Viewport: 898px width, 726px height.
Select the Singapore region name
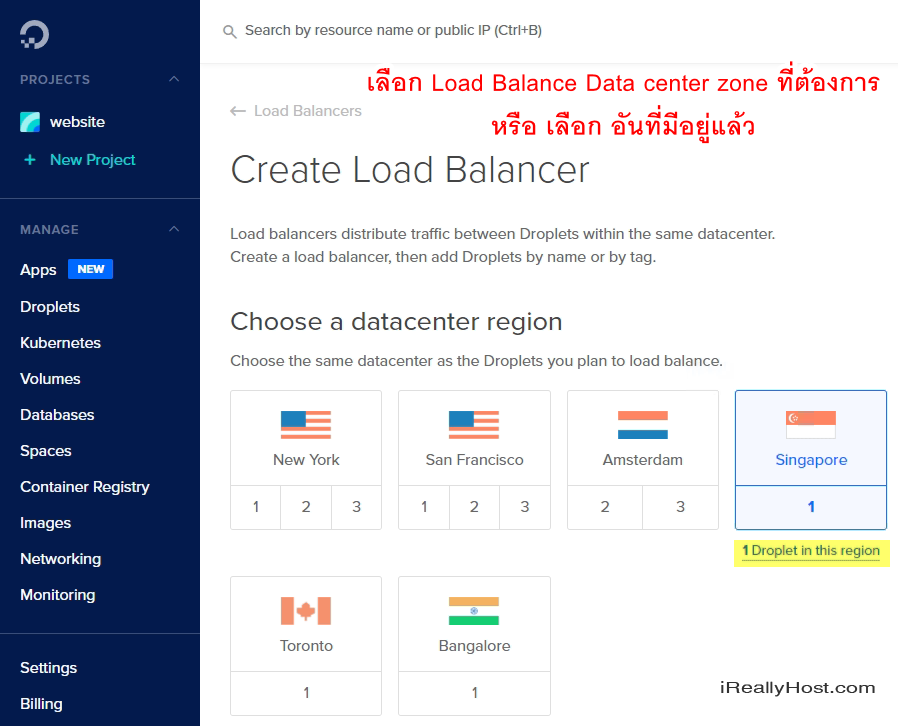tap(811, 460)
